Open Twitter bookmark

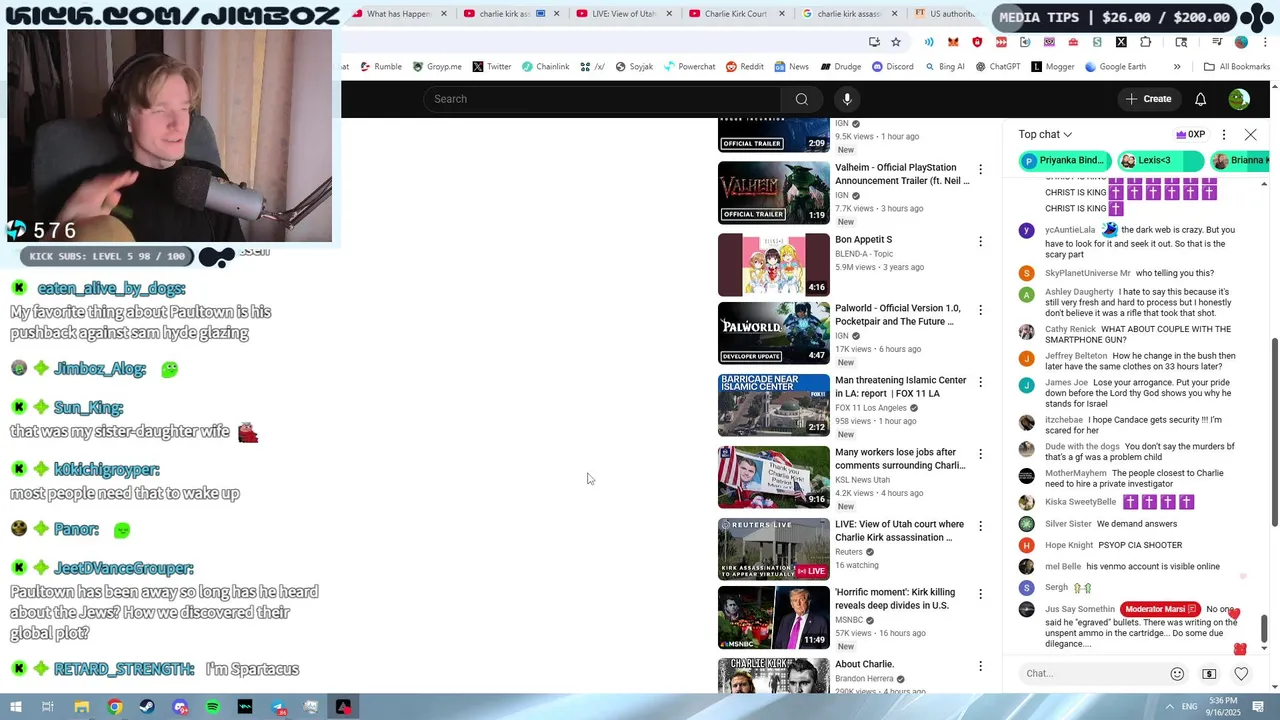point(491,67)
